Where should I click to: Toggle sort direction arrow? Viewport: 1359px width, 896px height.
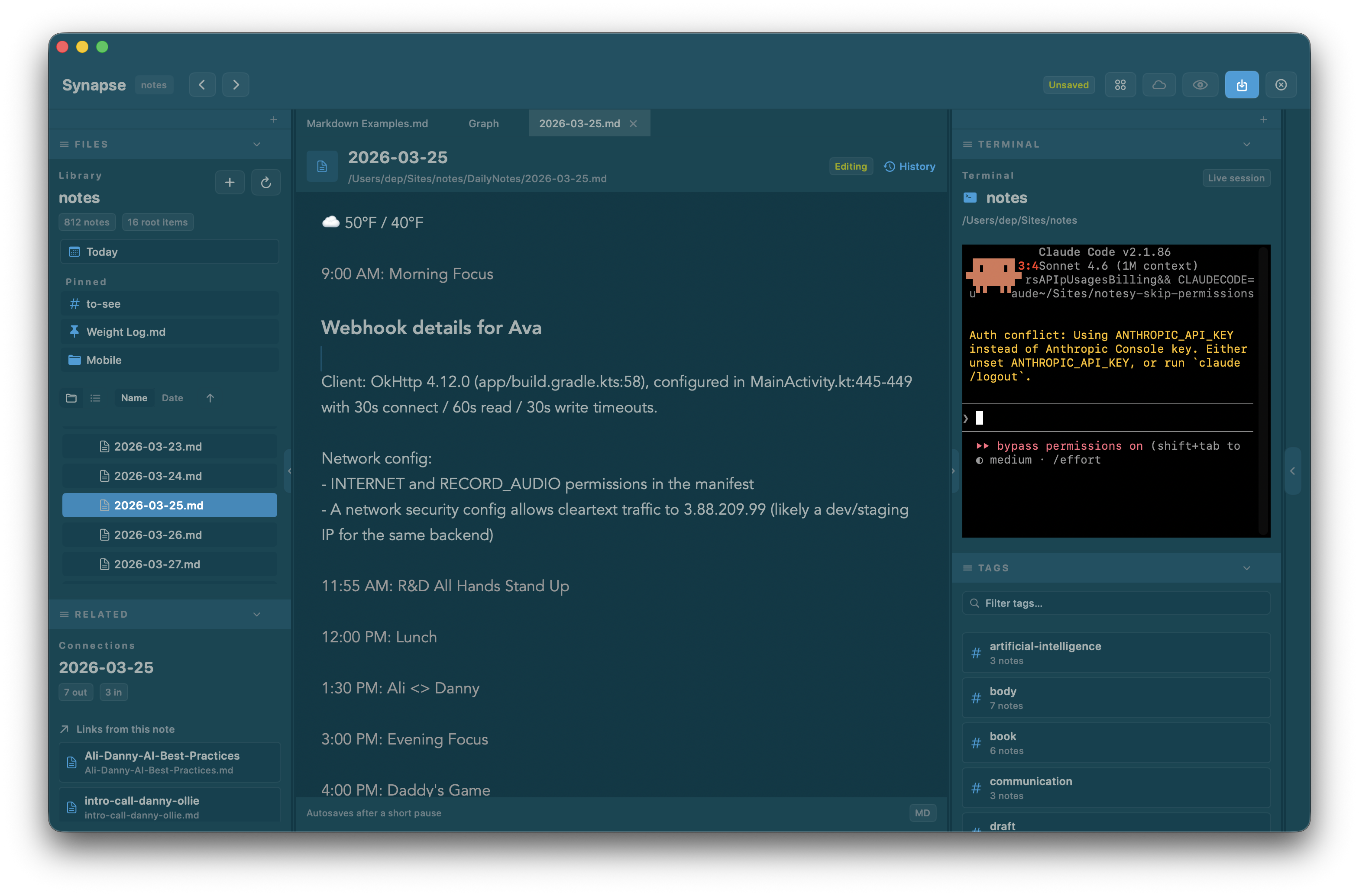tap(210, 398)
